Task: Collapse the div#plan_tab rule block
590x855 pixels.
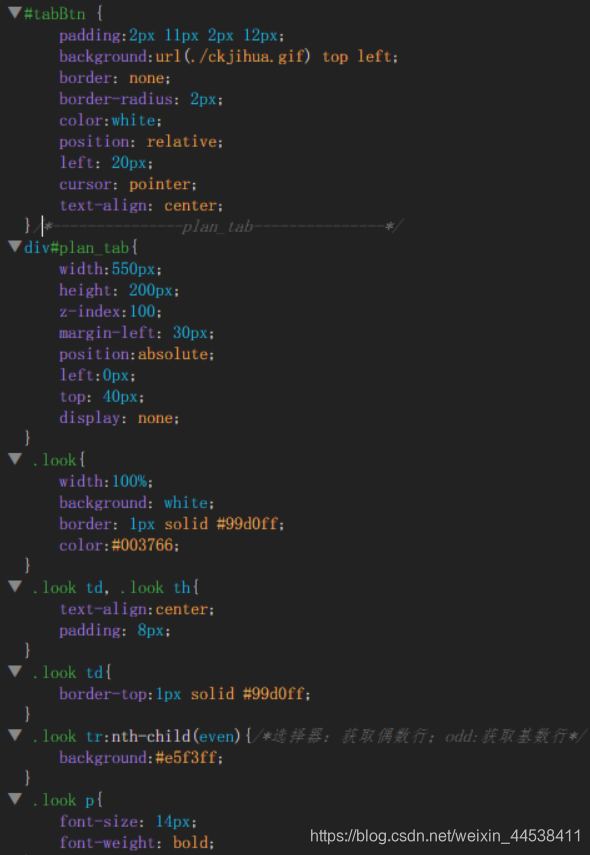Action: click(x=15, y=246)
